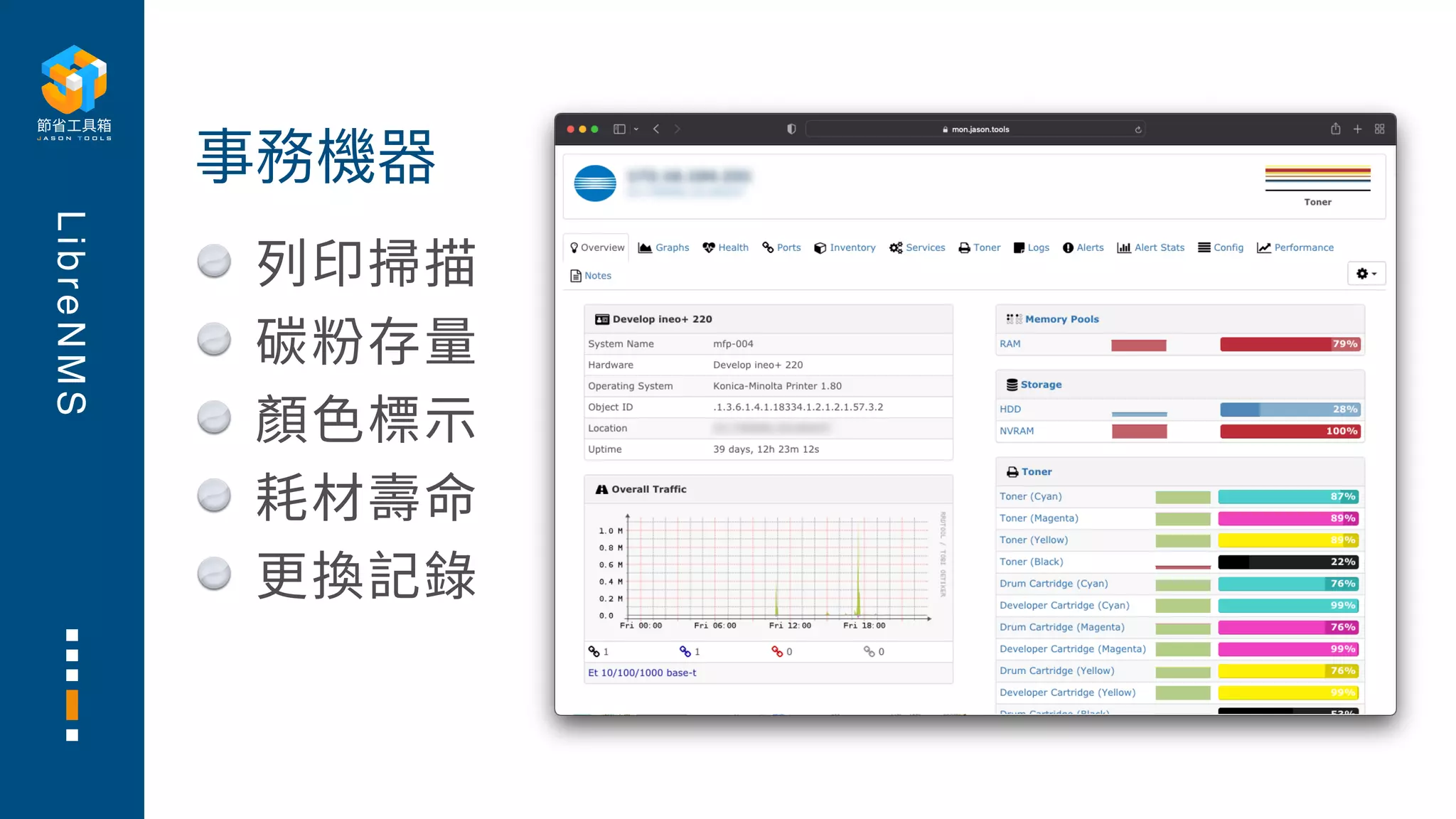The image size is (1456, 819).
Task: Open Drum Cartridge (Cyan) link
Action: pyautogui.click(x=1054, y=584)
